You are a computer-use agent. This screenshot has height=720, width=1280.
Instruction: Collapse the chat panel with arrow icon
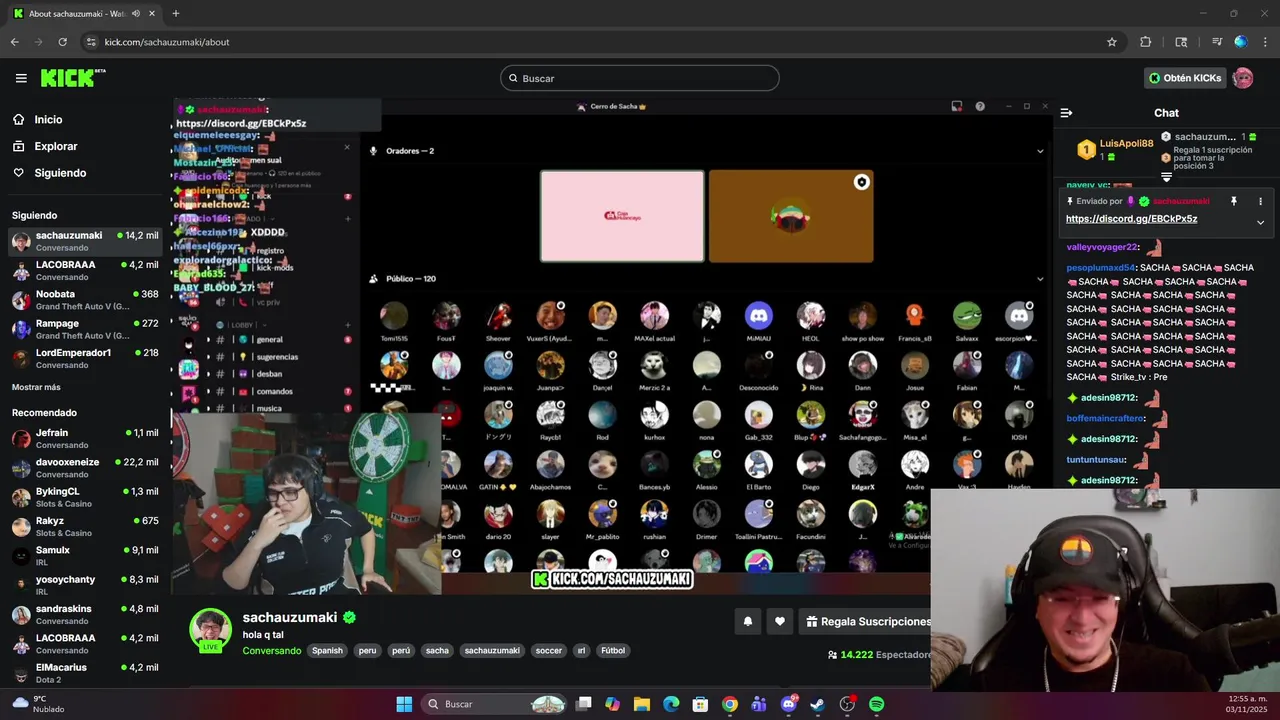1066,113
